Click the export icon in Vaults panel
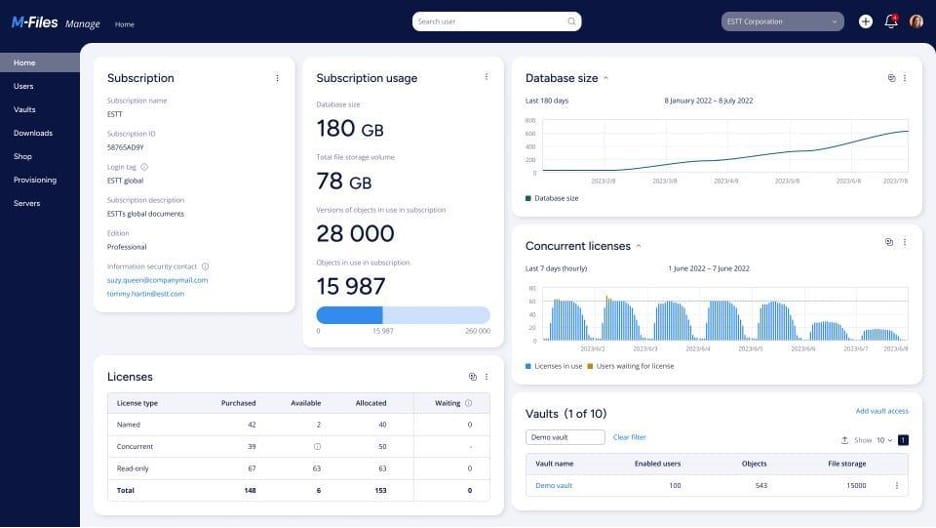936x528 pixels. point(844,440)
